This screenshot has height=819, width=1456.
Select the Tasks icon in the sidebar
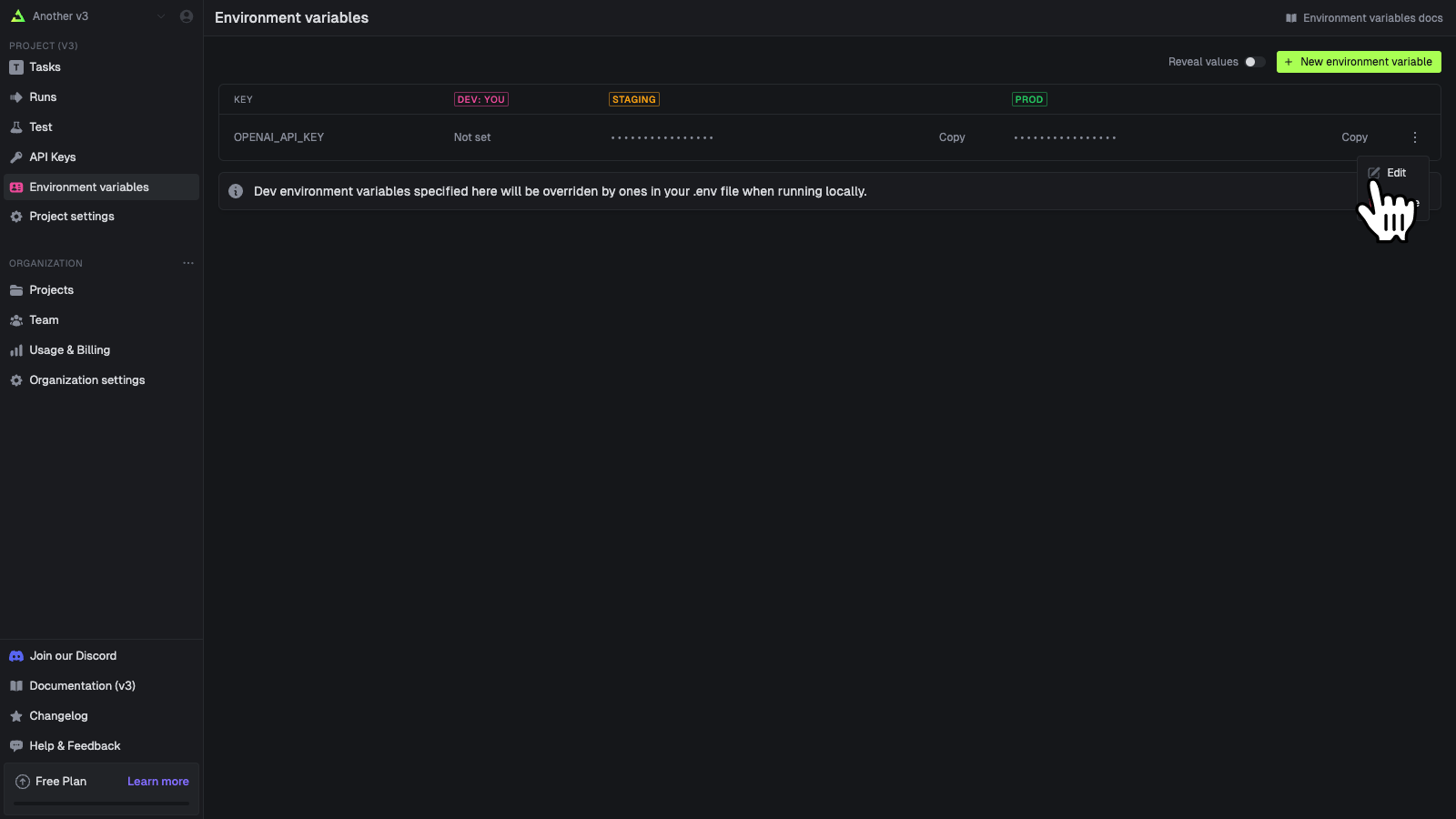16,66
